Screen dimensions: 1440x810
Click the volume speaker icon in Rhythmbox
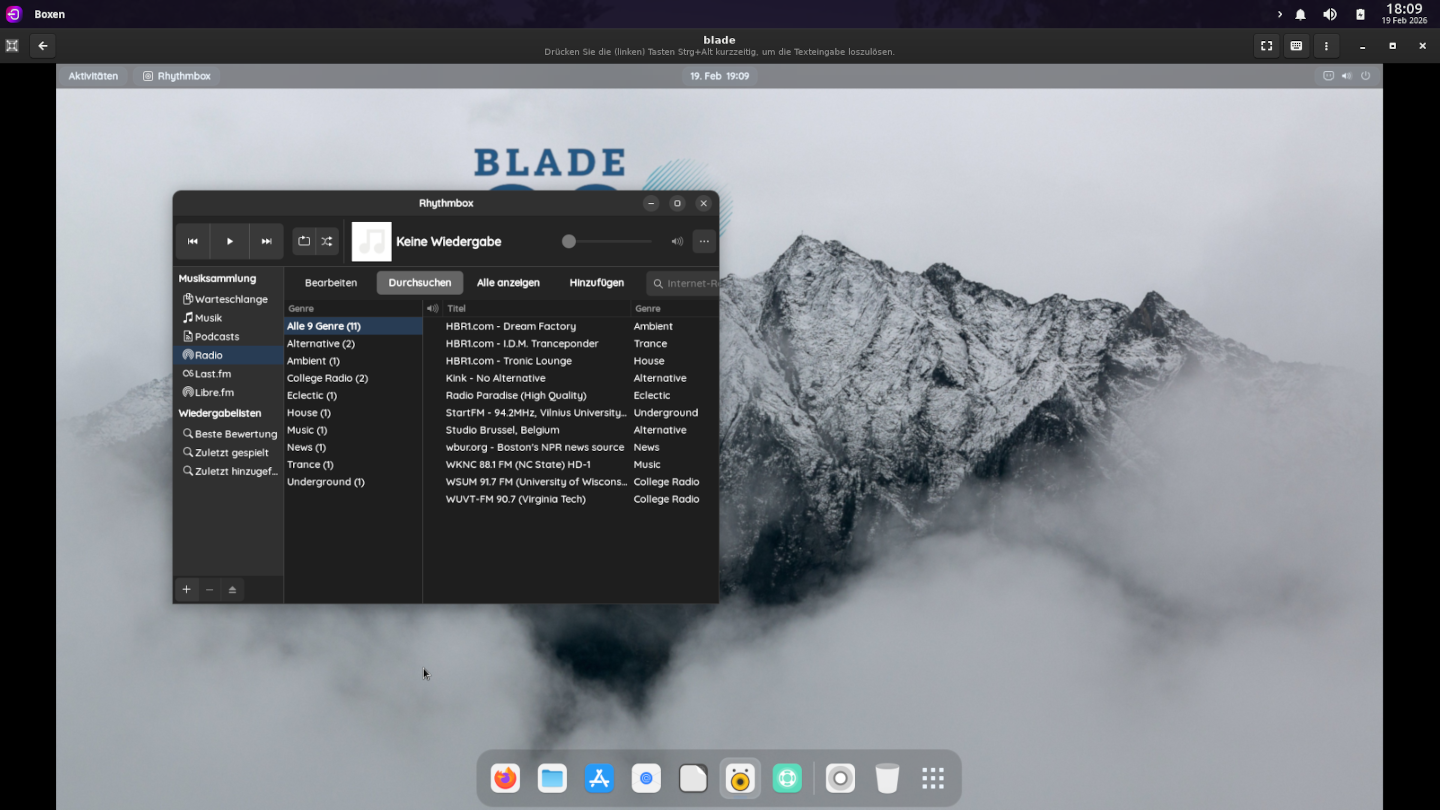point(677,241)
